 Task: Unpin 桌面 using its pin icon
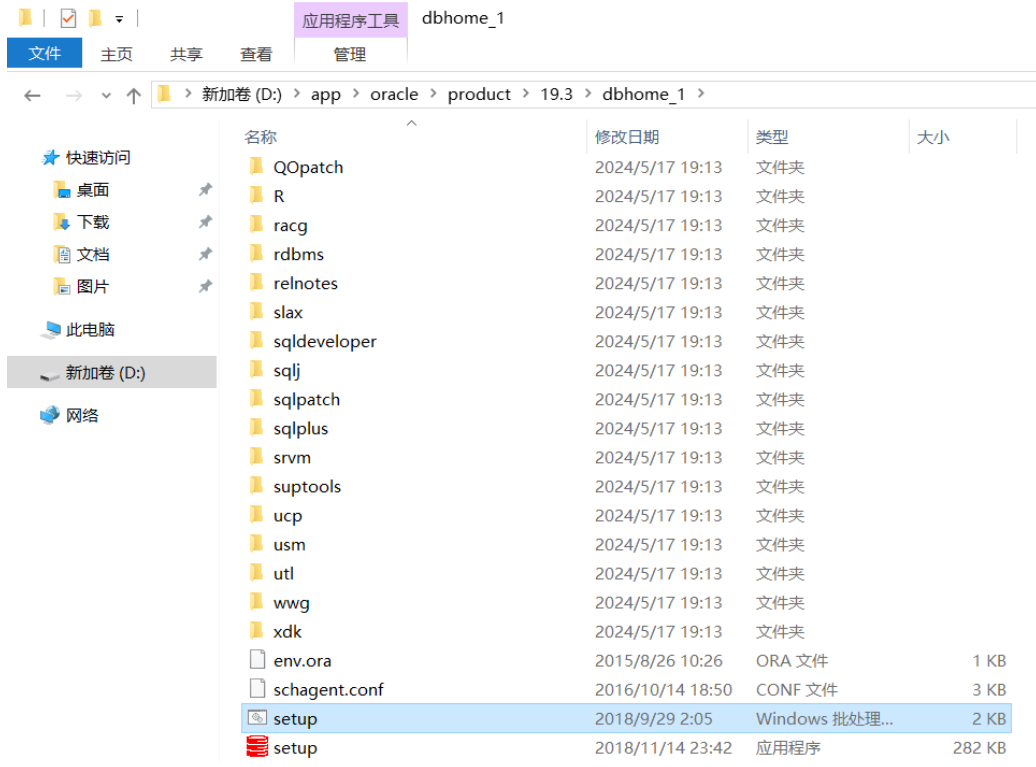coord(205,190)
